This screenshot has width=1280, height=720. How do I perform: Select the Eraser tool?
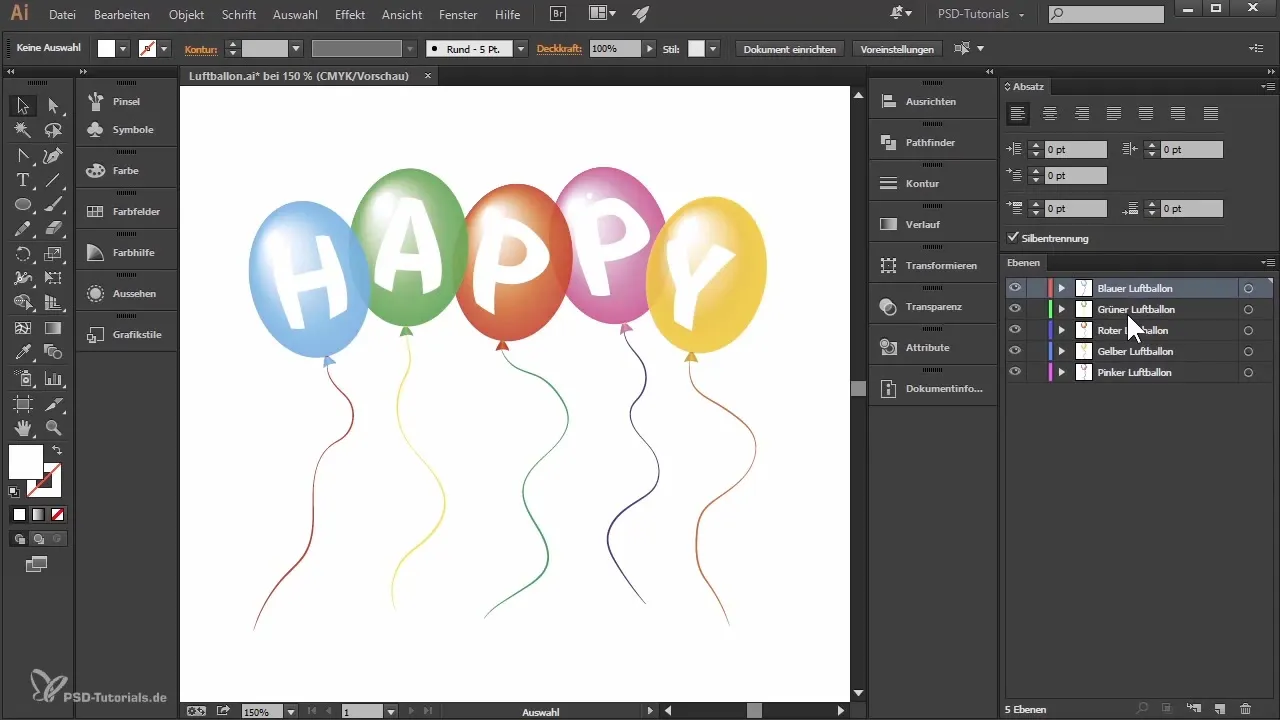pyautogui.click(x=53, y=229)
